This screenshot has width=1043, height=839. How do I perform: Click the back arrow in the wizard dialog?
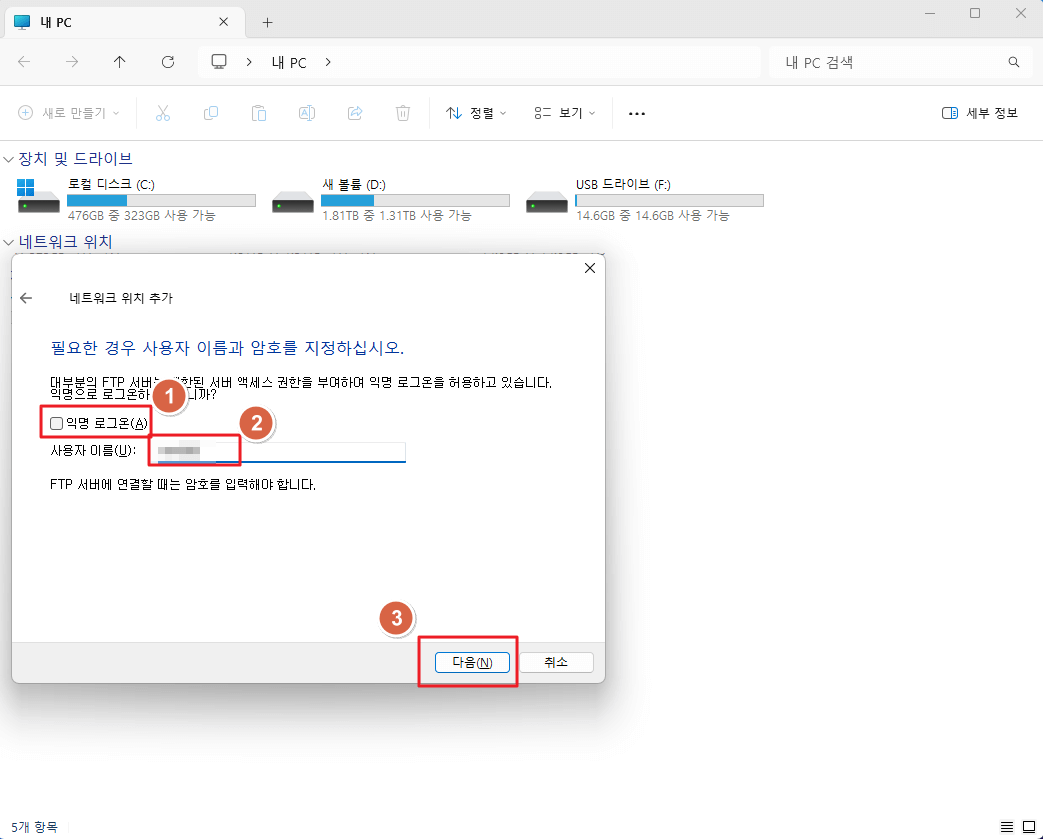point(27,297)
